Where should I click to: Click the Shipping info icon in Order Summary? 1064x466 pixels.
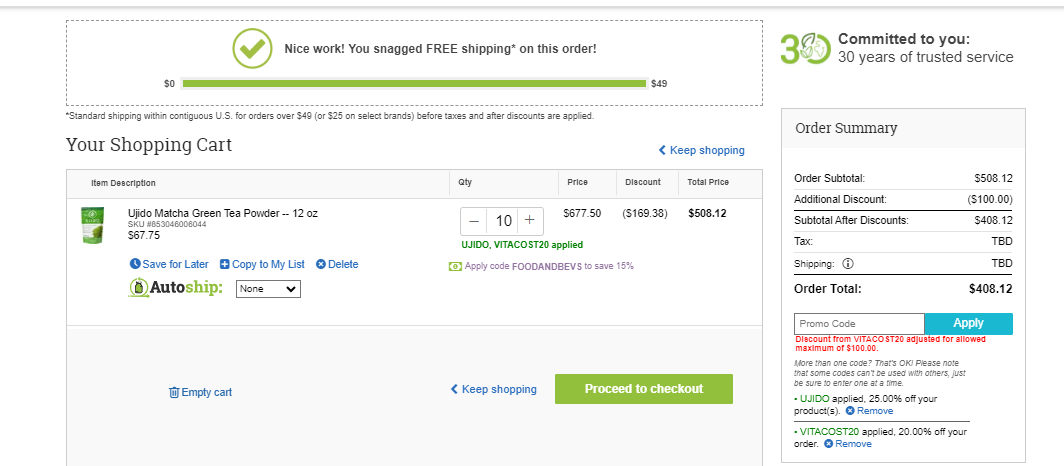pyautogui.click(x=848, y=264)
